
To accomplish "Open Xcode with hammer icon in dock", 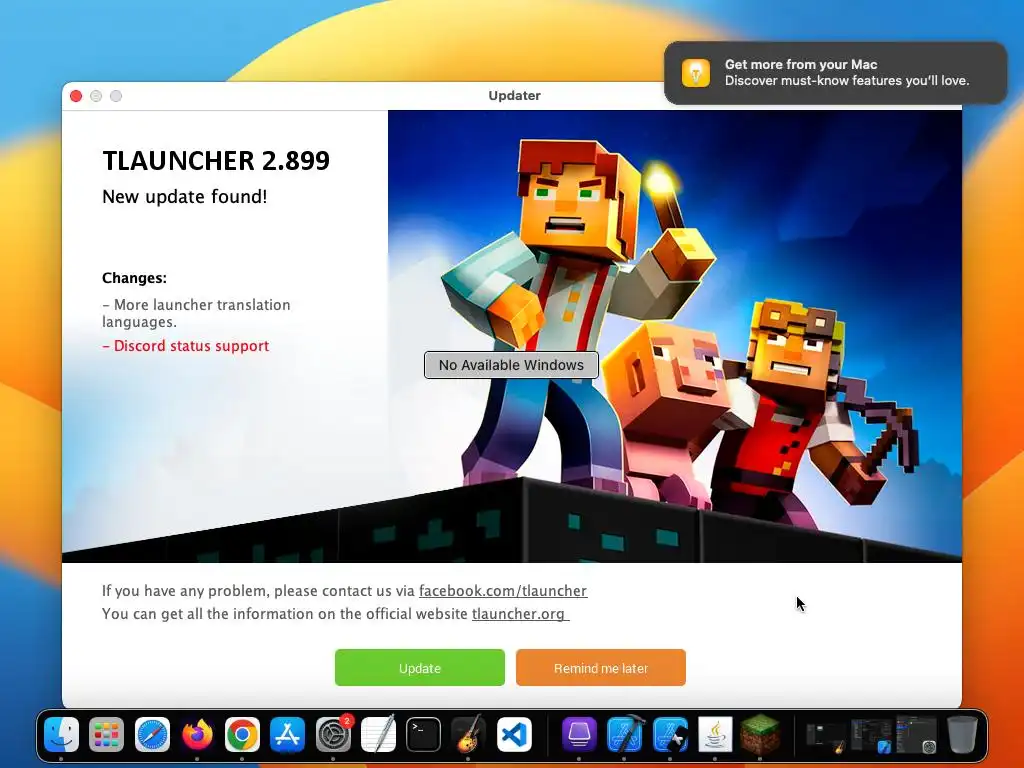I will [x=625, y=735].
